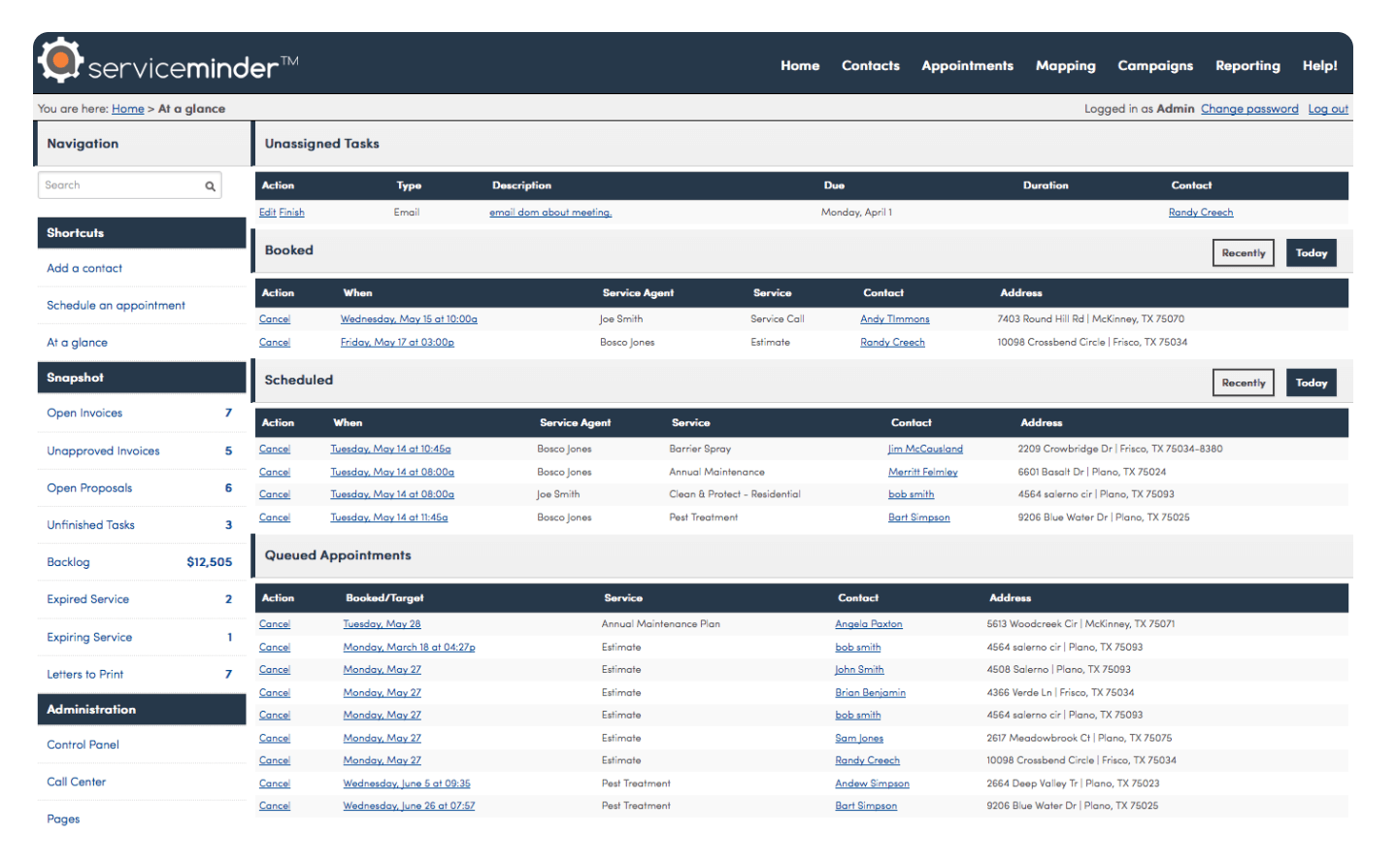Open Tuesday May 14 at 11:45a appointment
This screenshot has width=1396, height=868.
point(389,517)
